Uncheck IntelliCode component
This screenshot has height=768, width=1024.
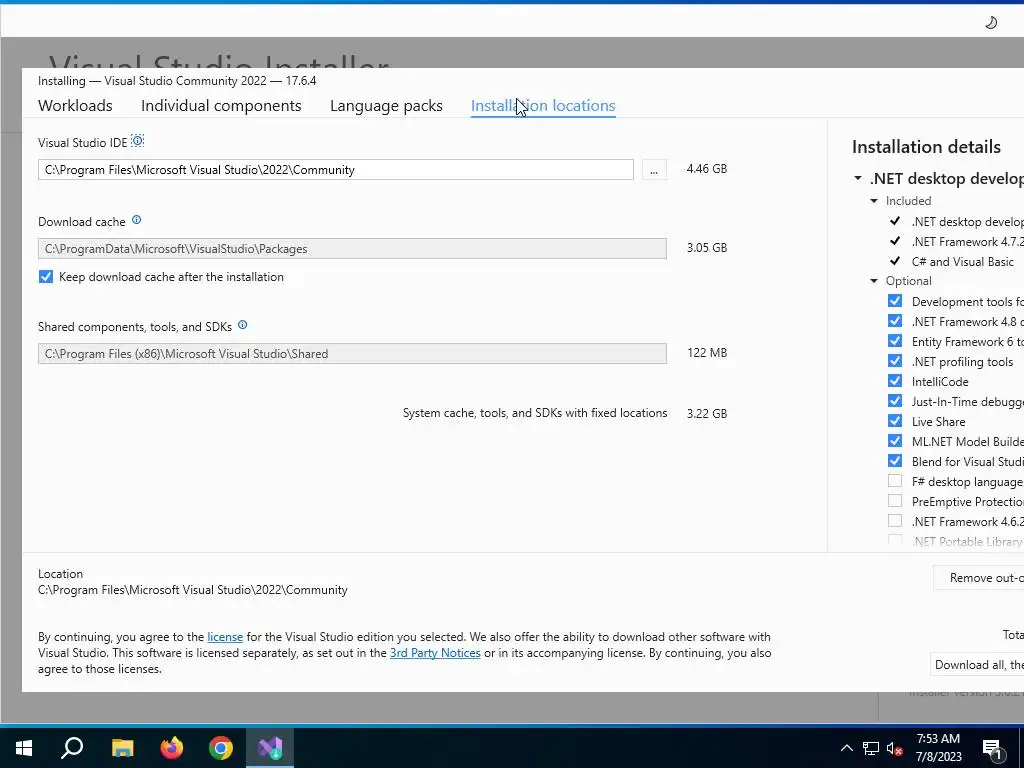(x=895, y=381)
